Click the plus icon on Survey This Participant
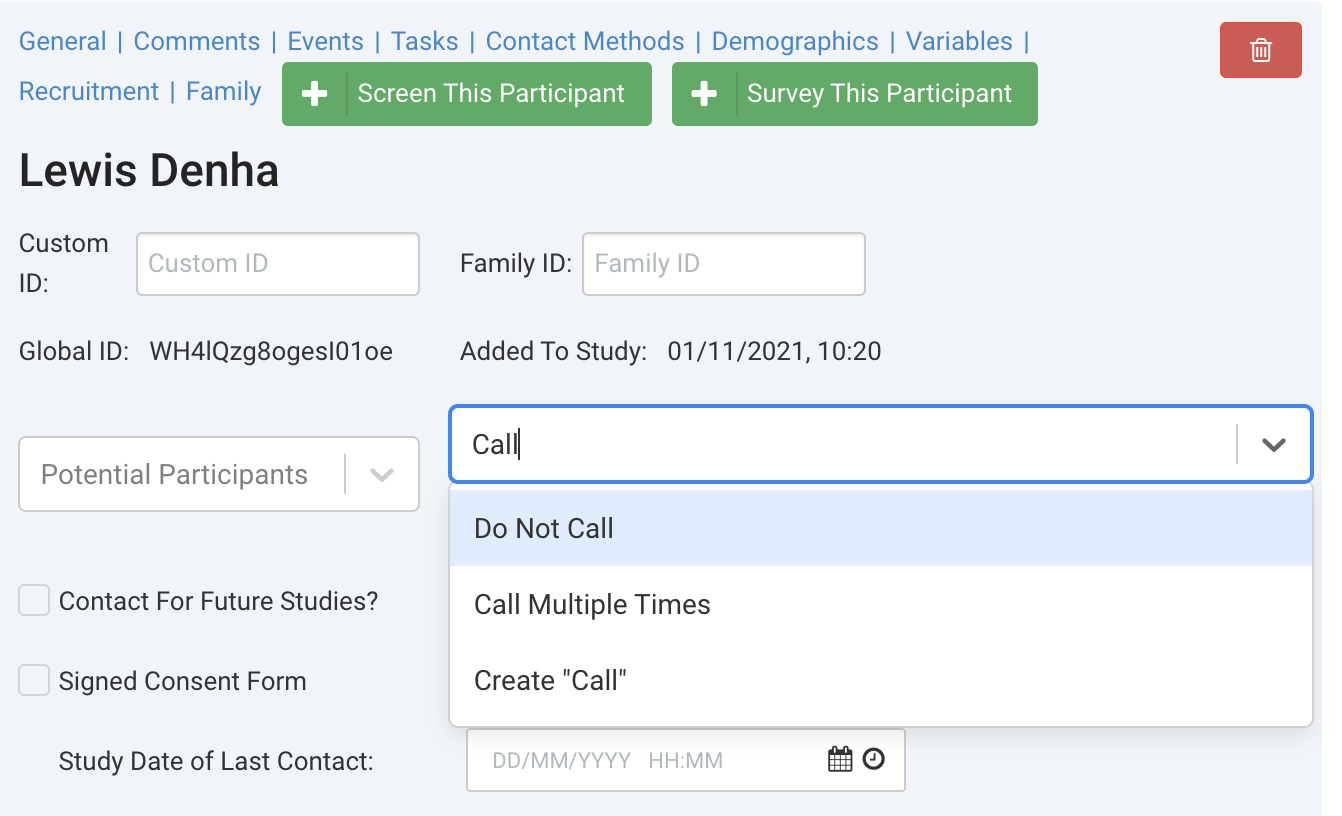 705,94
